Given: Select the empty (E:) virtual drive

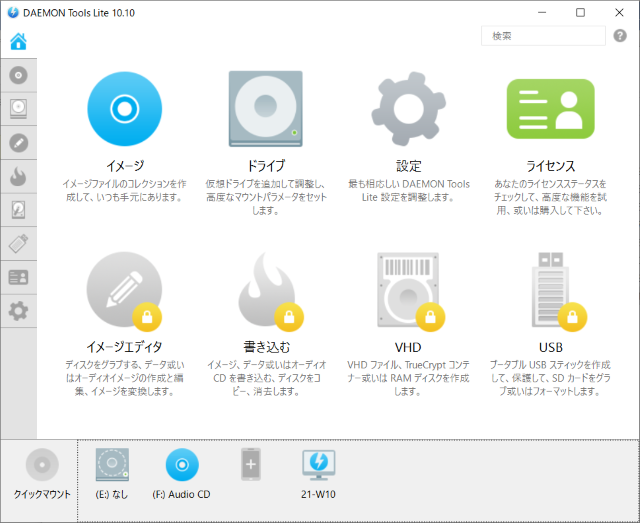Looking at the screenshot, I should pyautogui.click(x=112, y=465).
